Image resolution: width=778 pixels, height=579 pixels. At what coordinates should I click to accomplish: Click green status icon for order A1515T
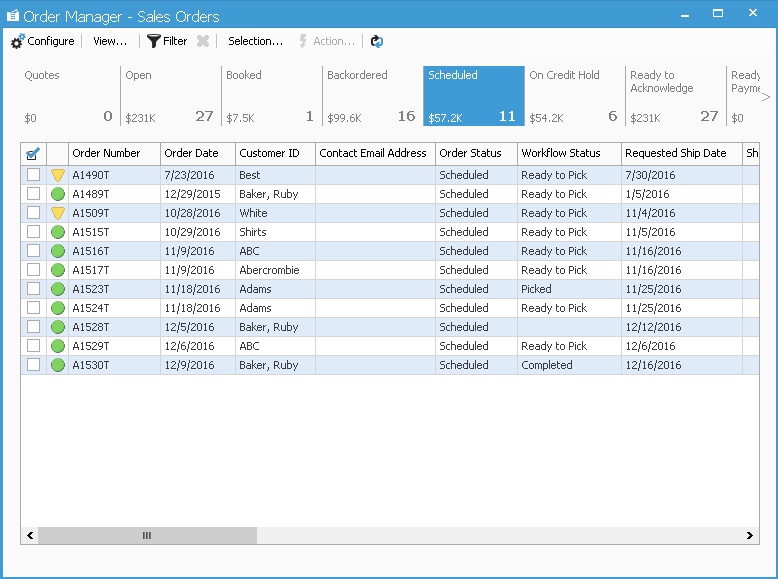click(58, 232)
